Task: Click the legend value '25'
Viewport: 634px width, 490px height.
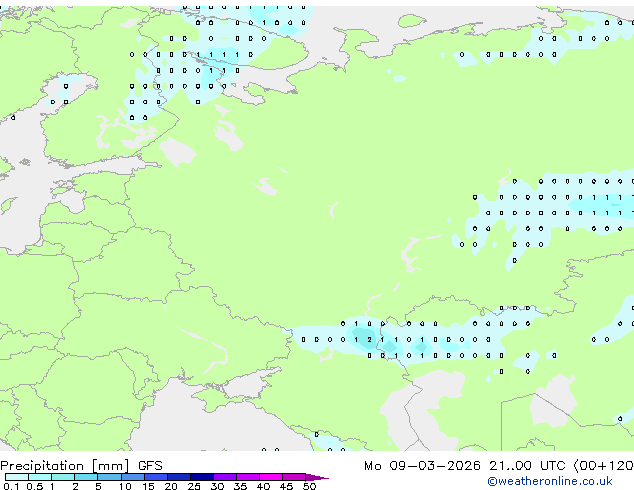Action: pos(194,486)
